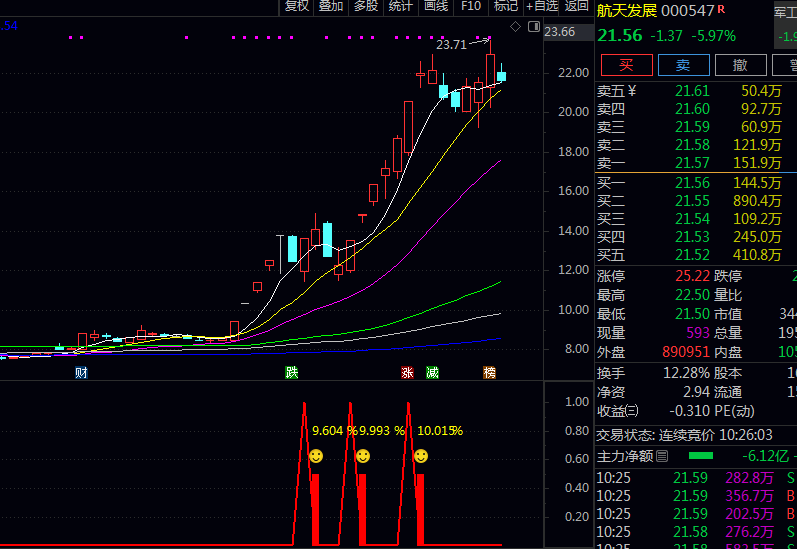Click the orange 榜 marker icon
The width and height of the screenshot is (797, 549).
[489, 373]
